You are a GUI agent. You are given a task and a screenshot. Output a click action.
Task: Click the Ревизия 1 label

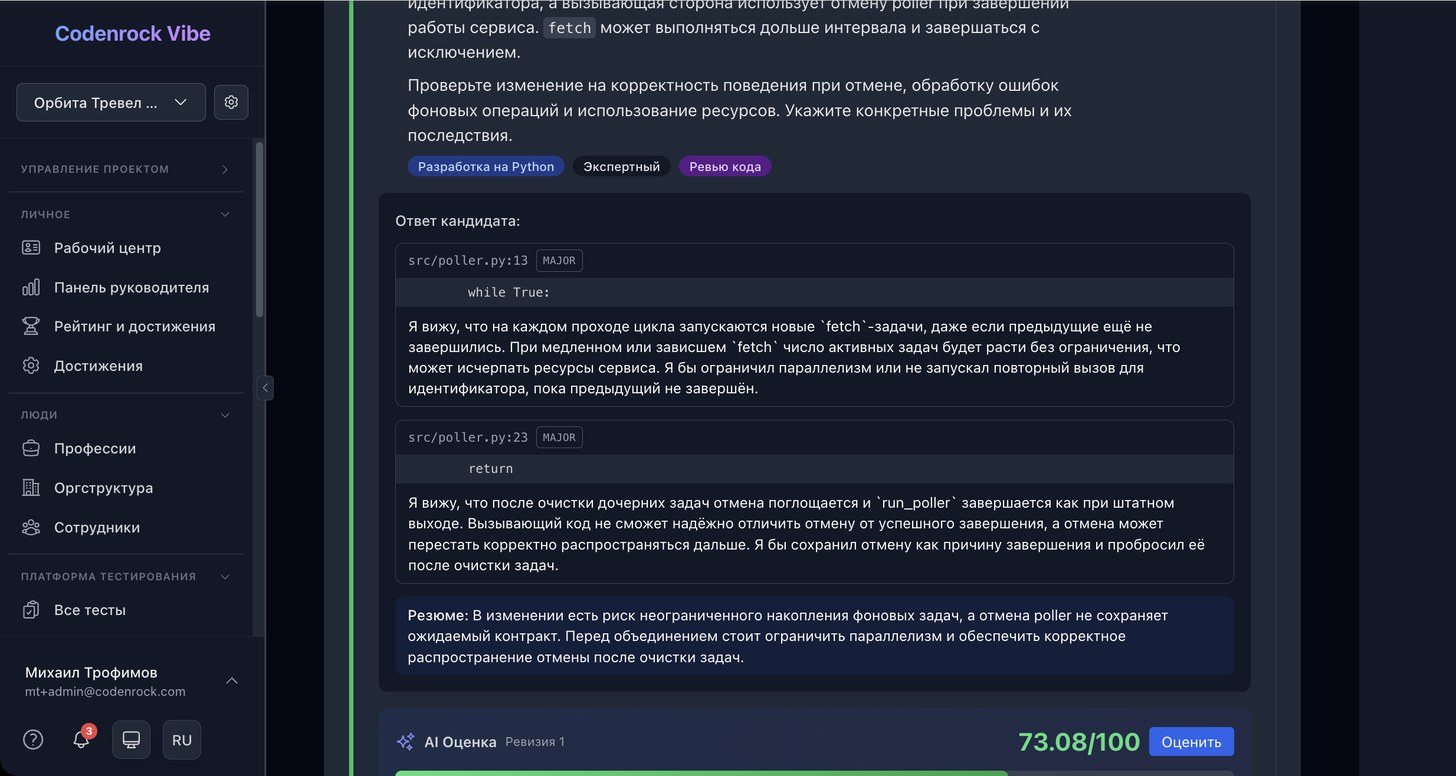[x=535, y=742]
